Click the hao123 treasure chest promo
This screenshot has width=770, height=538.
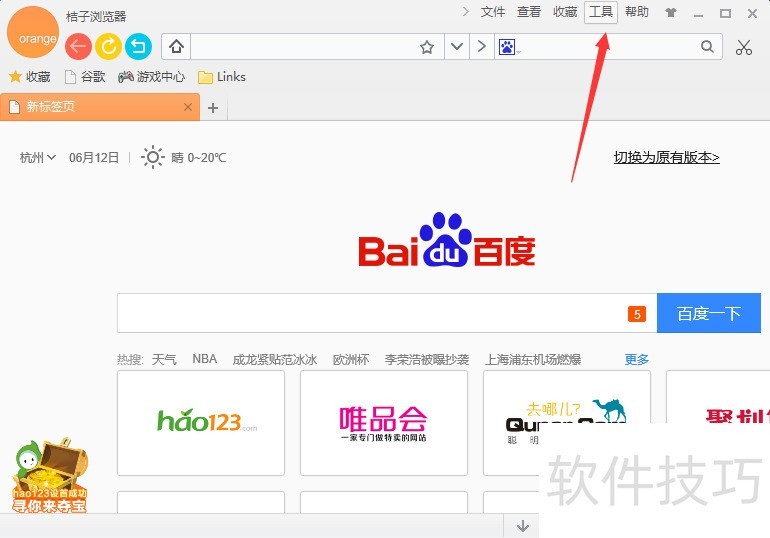pyautogui.click(x=50, y=476)
